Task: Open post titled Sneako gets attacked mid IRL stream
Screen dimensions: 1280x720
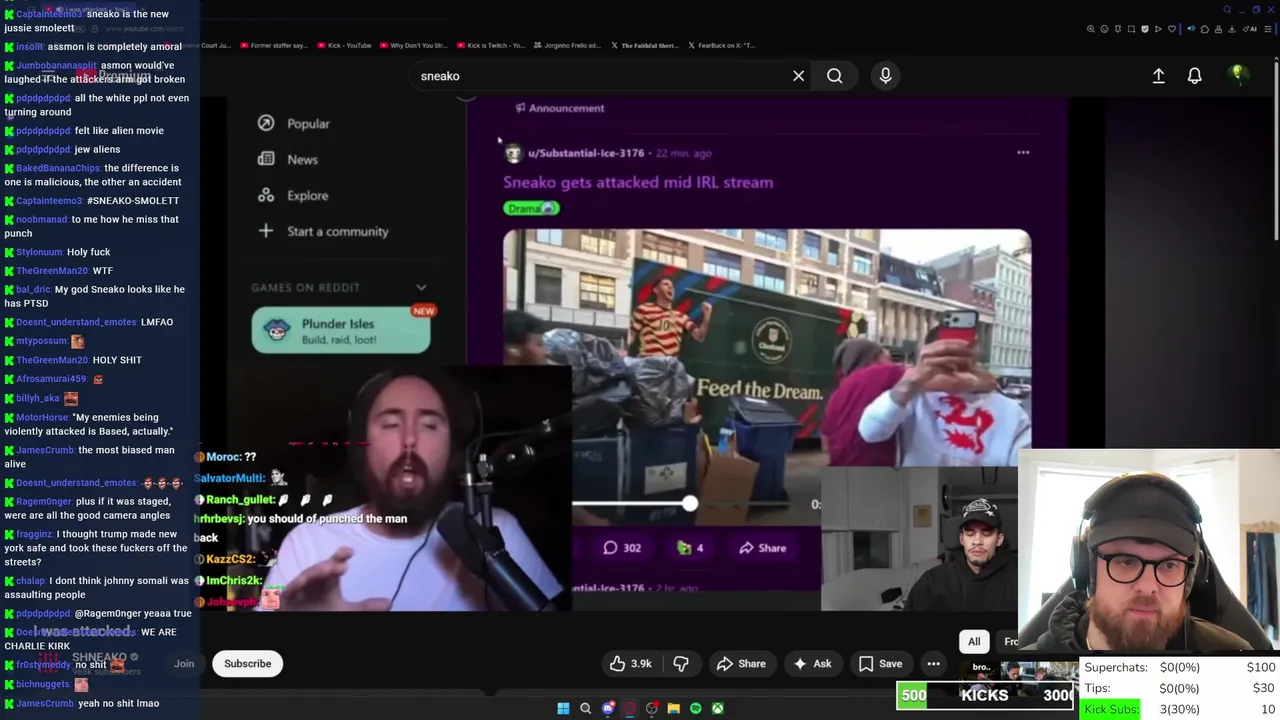Action: click(x=638, y=183)
